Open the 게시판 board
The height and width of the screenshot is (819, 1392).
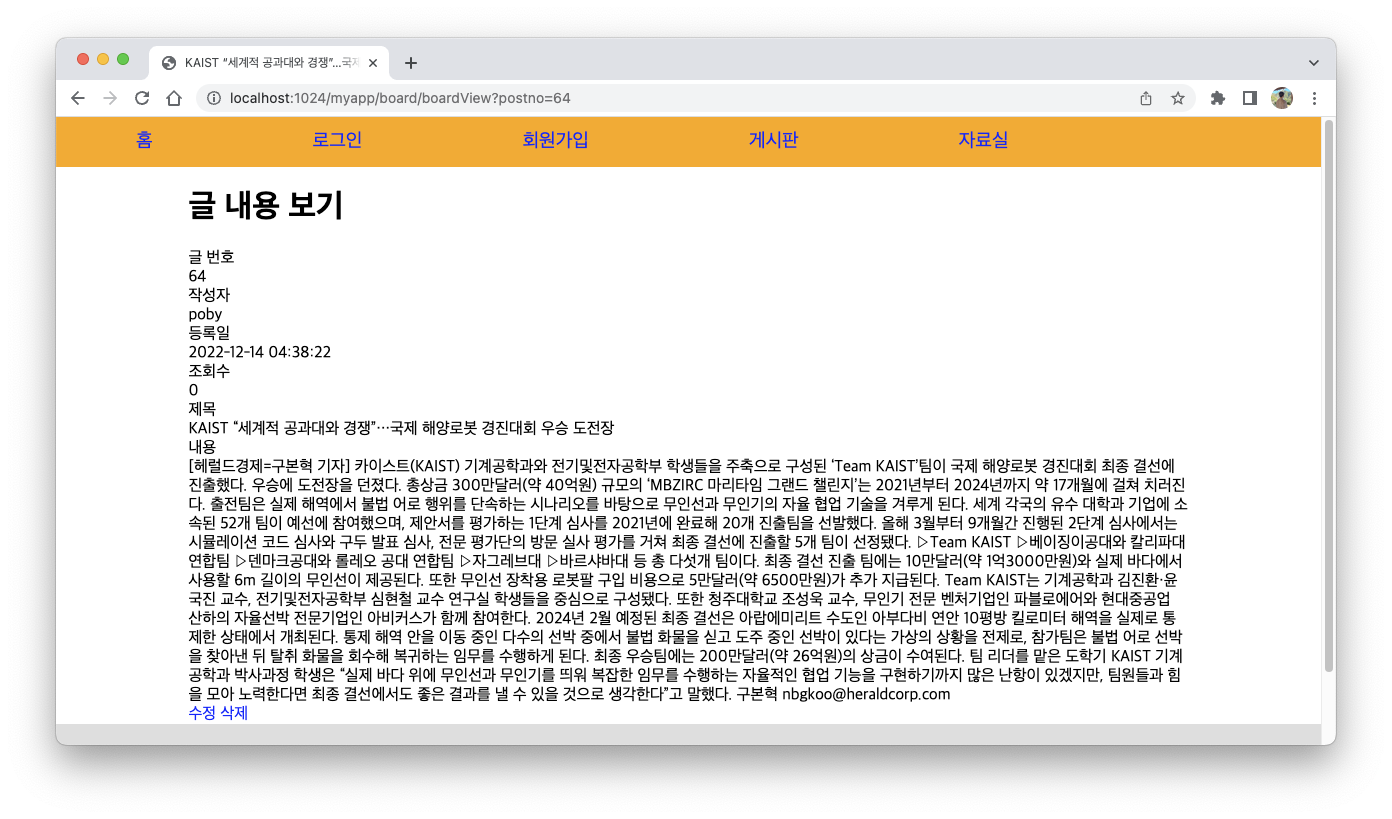coord(773,140)
